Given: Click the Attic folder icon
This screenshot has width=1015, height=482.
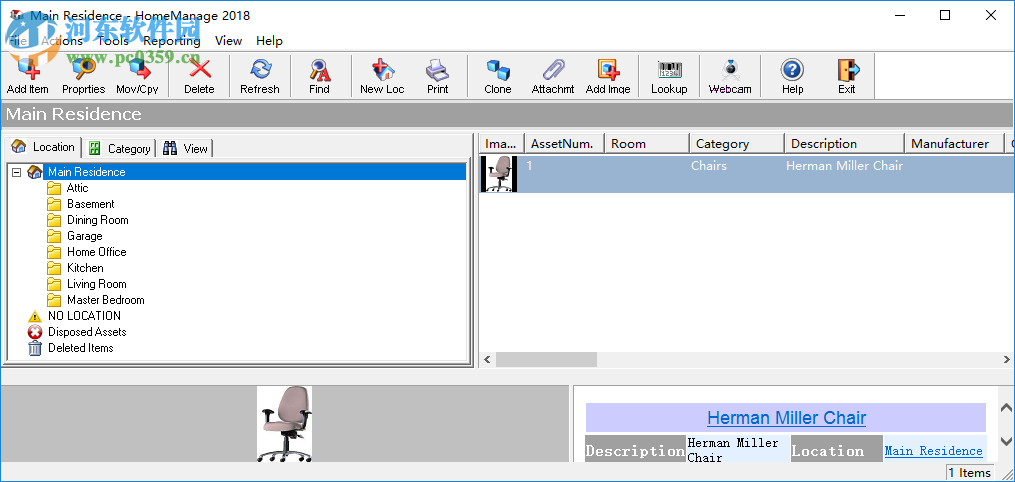Looking at the screenshot, I should [54, 188].
